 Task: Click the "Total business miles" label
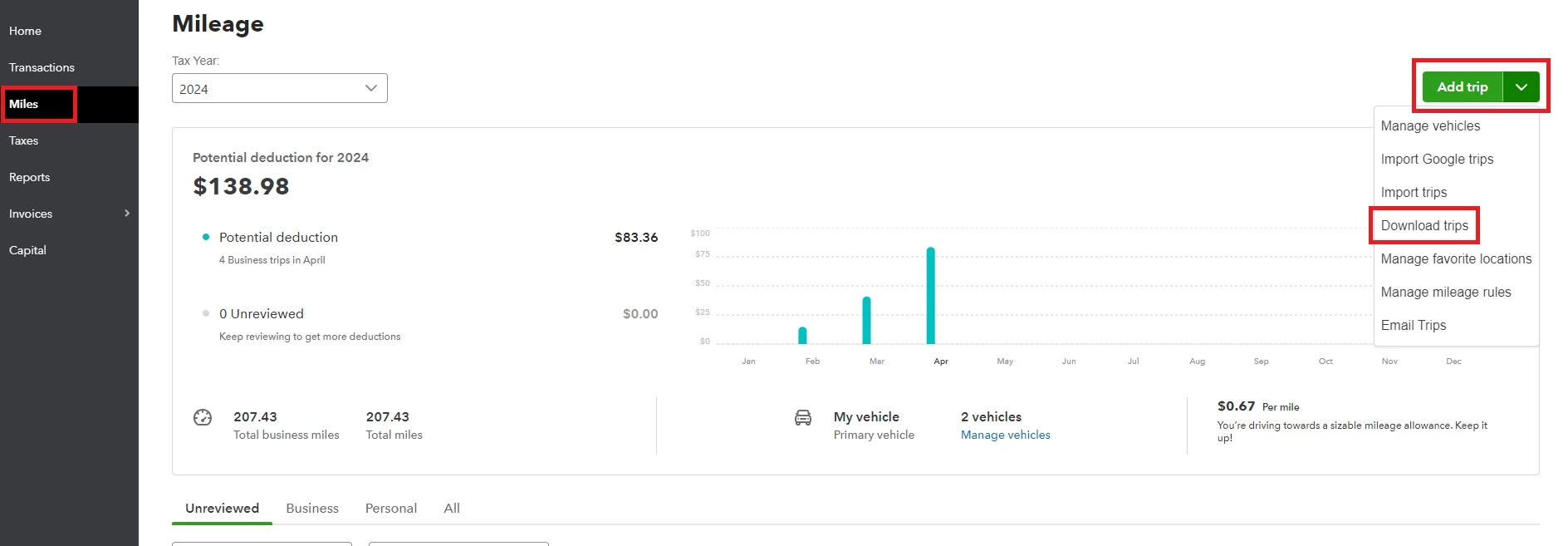[287, 435]
